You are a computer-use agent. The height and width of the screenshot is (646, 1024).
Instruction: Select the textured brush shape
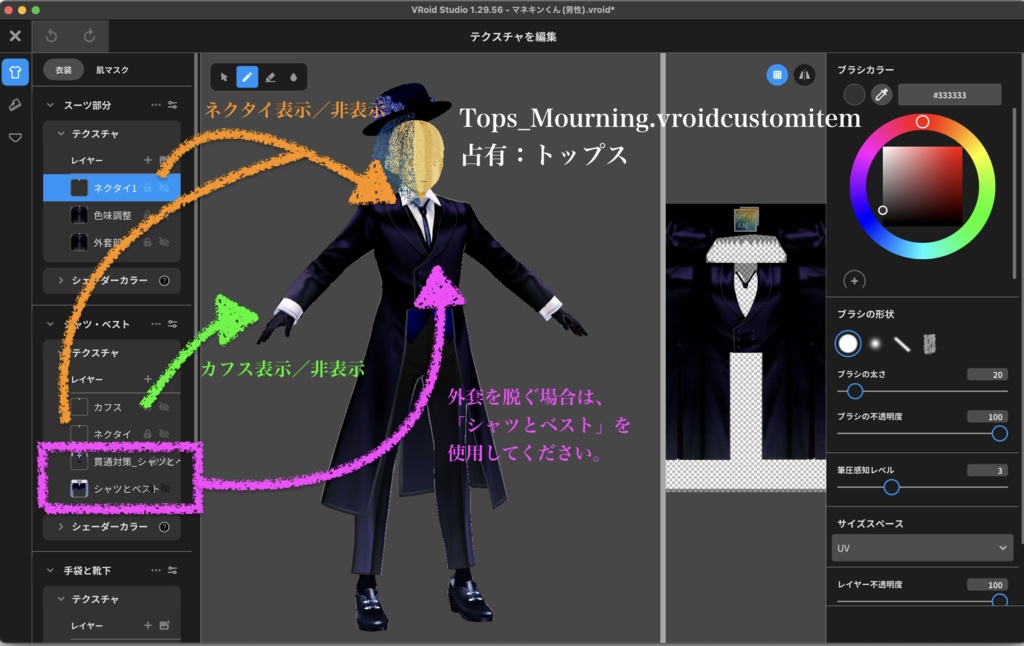(930, 343)
